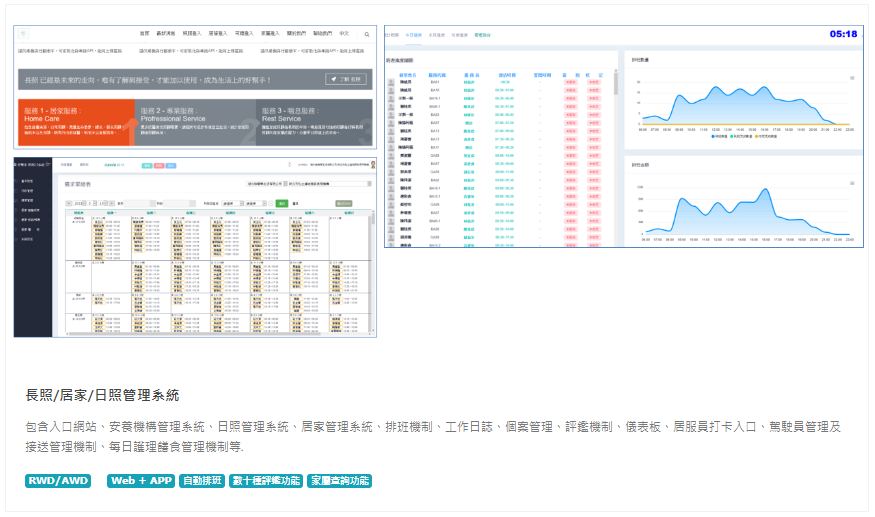Click the paper-plane 了解長照 button
The image size is (875, 517).
345,79
